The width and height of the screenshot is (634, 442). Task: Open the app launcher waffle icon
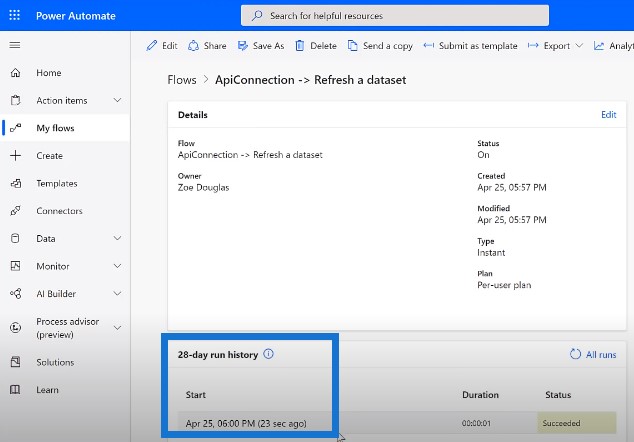tap(15, 15)
